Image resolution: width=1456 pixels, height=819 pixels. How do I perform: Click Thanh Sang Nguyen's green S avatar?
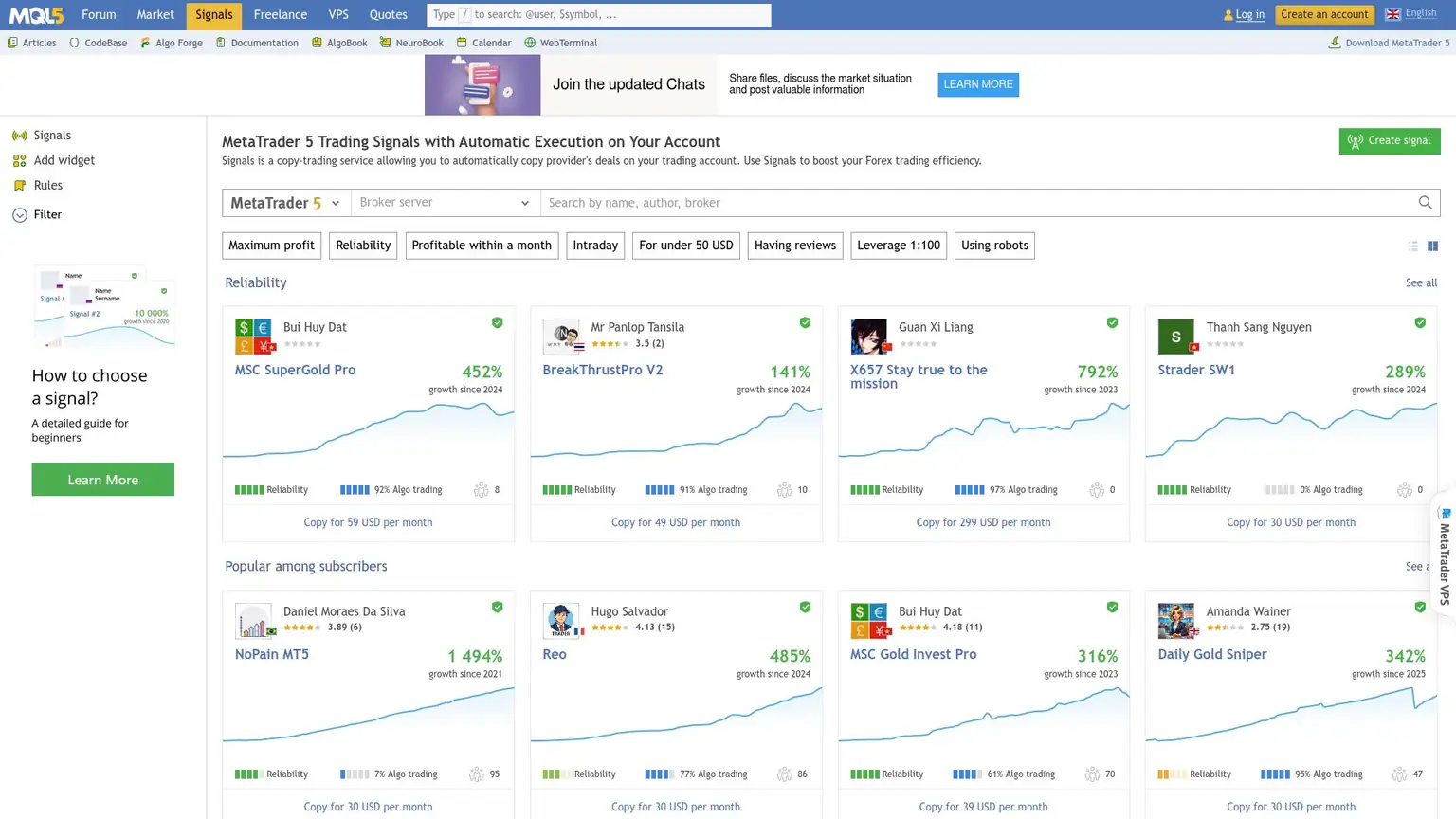click(x=1176, y=337)
